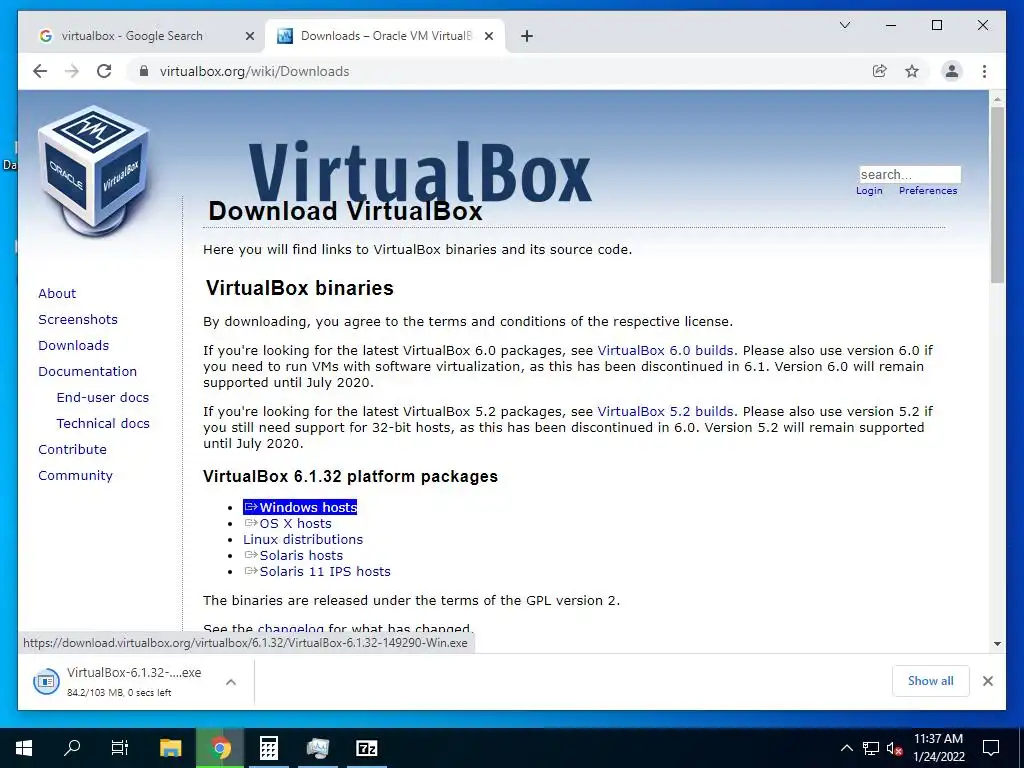The width and height of the screenshot is (1024, 768).
Task: Click the page vertical scrollbar thumb
Action: tap(997, 195)
